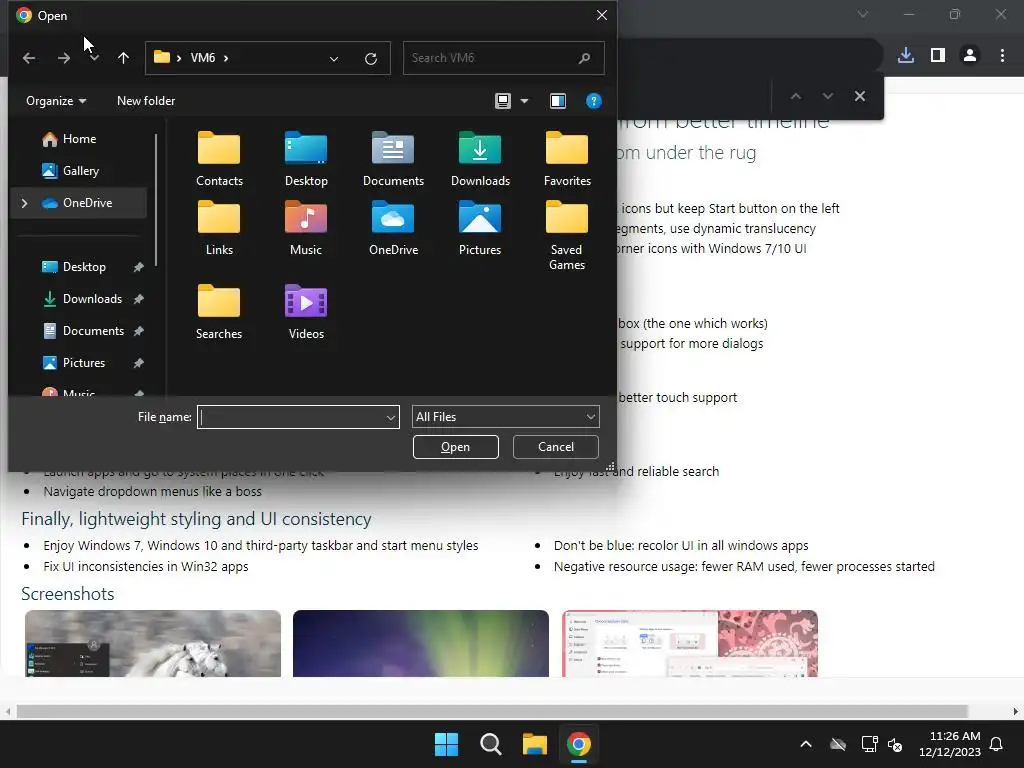
Task: Close the Chrome find bar
Action: click(x=859, y=96)
